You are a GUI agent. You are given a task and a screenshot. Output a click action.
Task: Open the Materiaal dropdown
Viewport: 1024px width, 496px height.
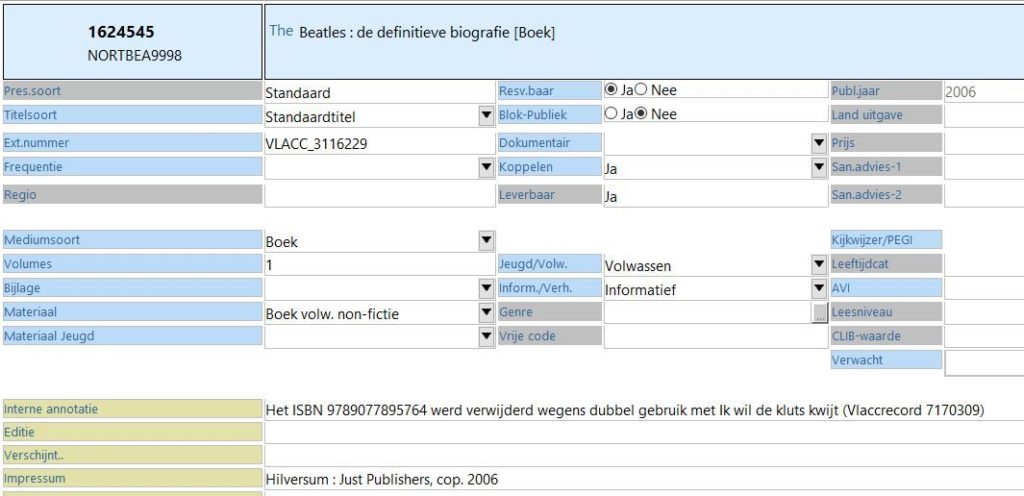click(x=486, y=313)
